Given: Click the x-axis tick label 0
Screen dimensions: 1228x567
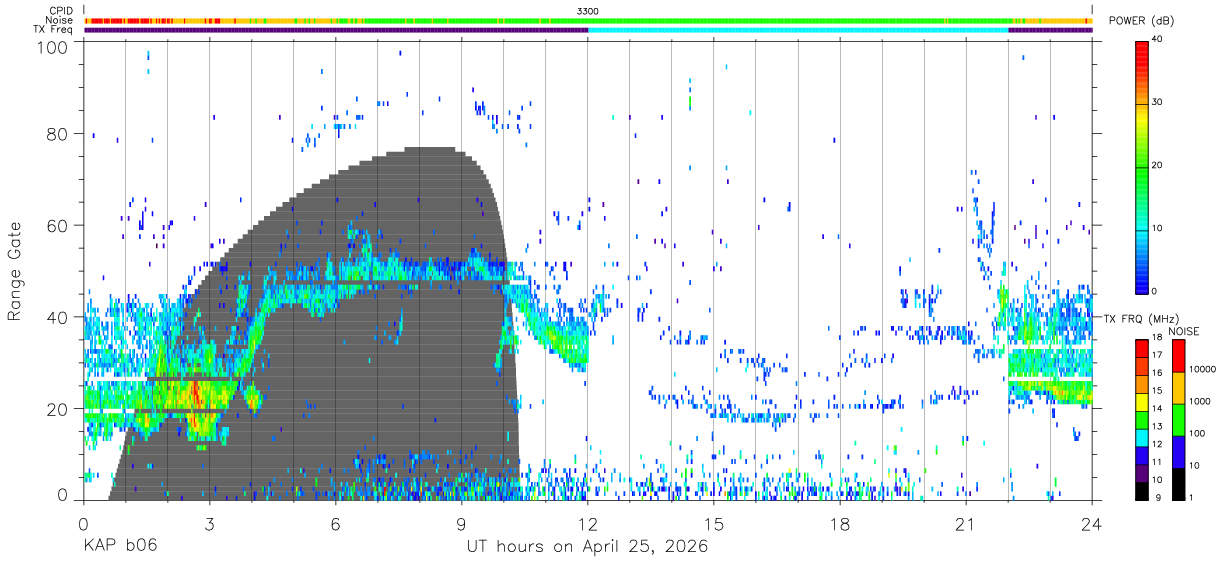Looking at the screenshot, I should click(x=84, y=524).
